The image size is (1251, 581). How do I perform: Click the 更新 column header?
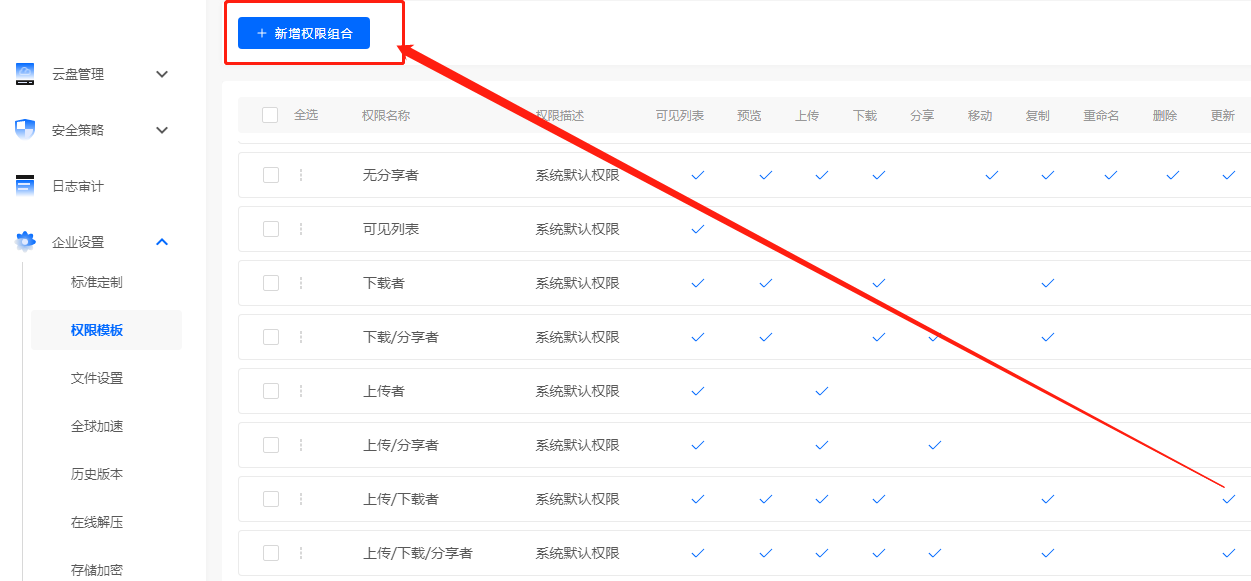[x=1223, y=116]
